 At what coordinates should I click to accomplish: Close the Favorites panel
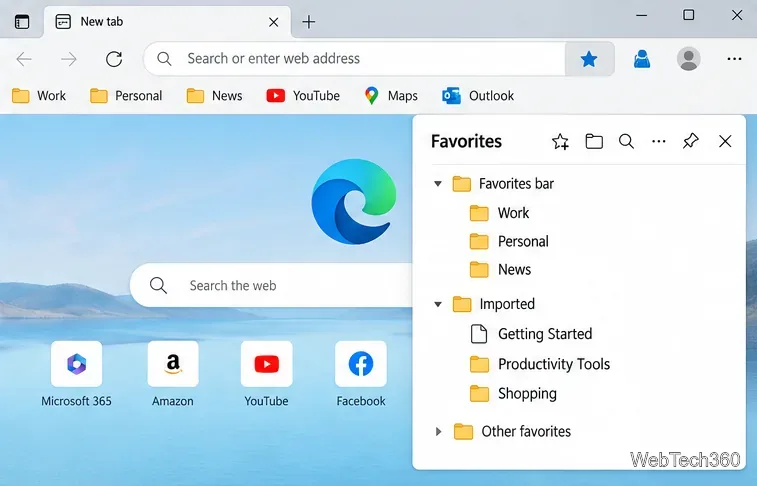(x=725, y=141)
